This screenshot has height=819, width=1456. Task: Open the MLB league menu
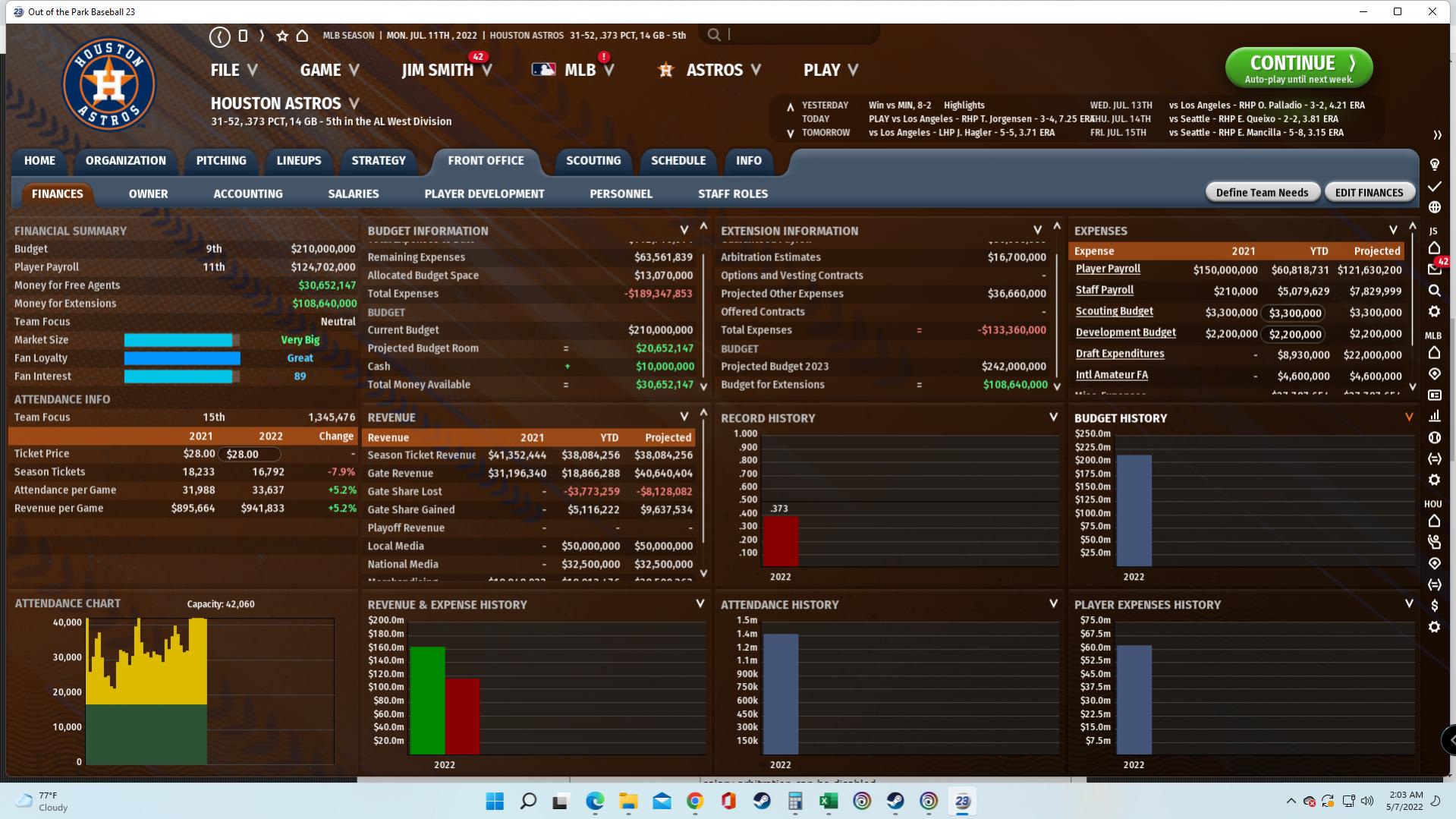point(574,70)
